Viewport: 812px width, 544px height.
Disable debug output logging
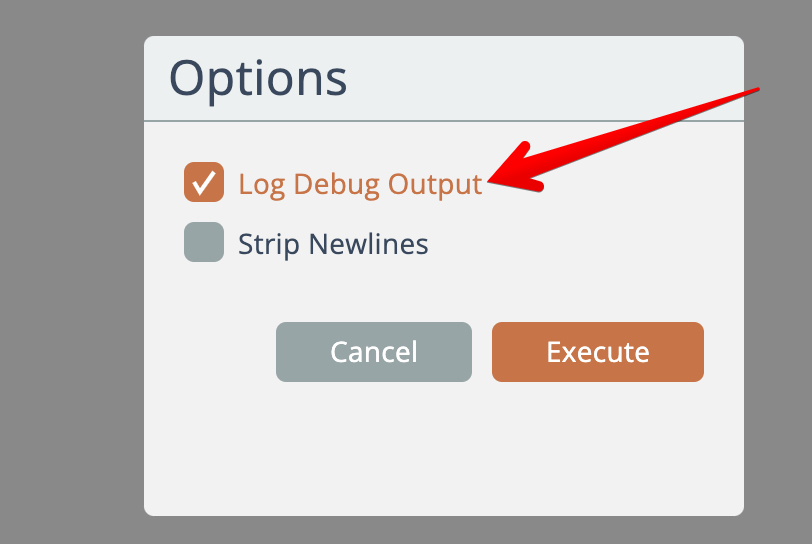pyautogui.click(x=204, y=183)
